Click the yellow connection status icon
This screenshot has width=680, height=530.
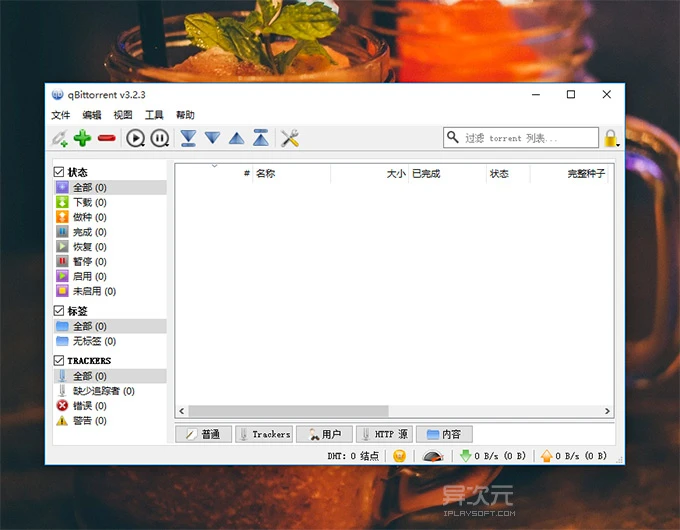coord(399,456)
